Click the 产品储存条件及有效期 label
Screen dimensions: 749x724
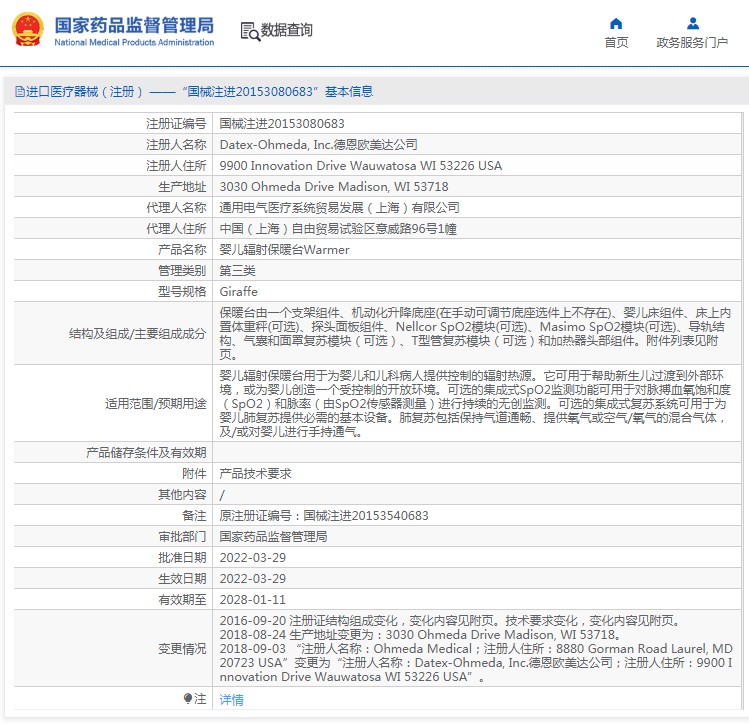146,453
